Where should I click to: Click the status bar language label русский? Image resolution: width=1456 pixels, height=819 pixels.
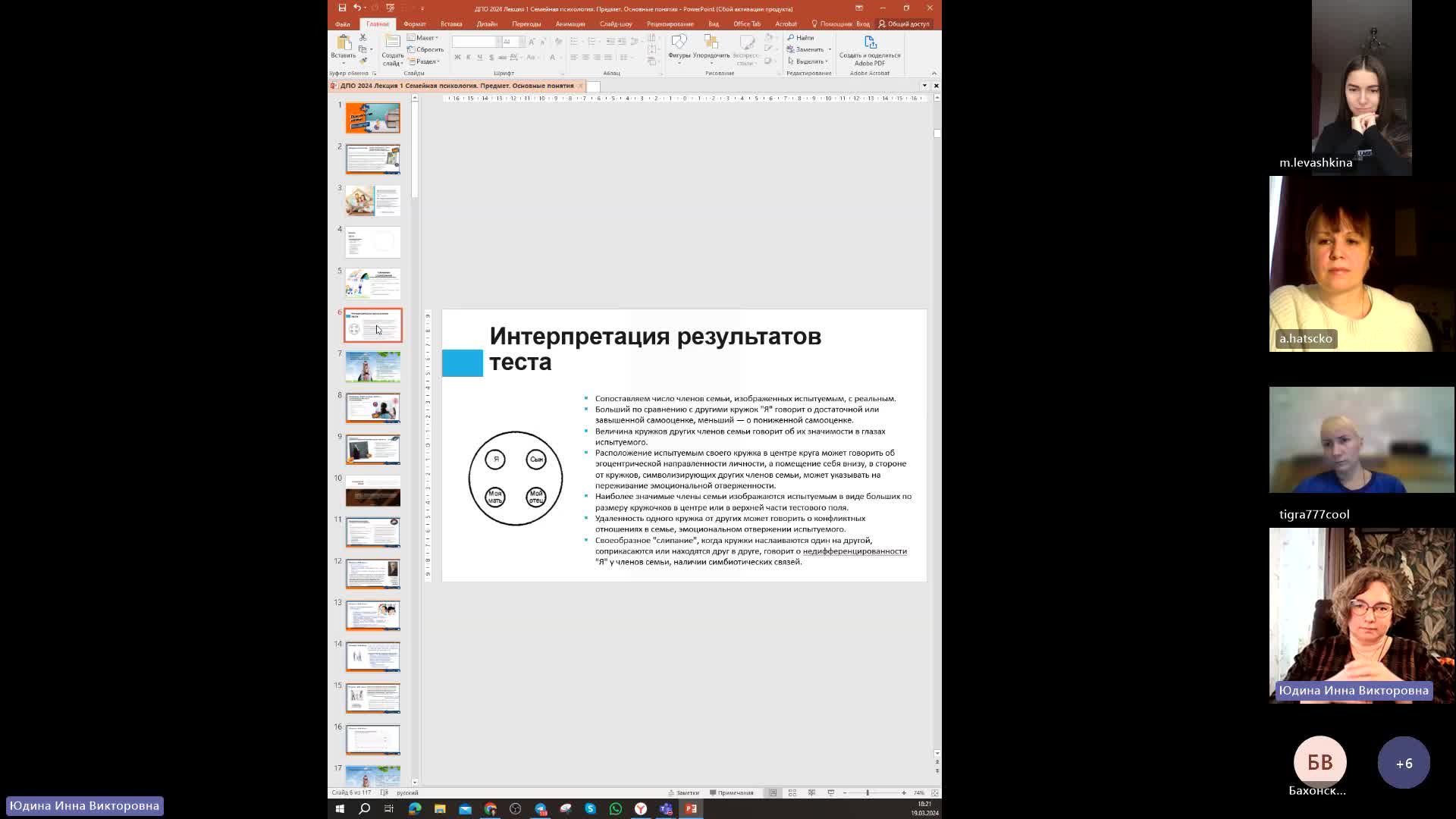[x=407, y=792]
